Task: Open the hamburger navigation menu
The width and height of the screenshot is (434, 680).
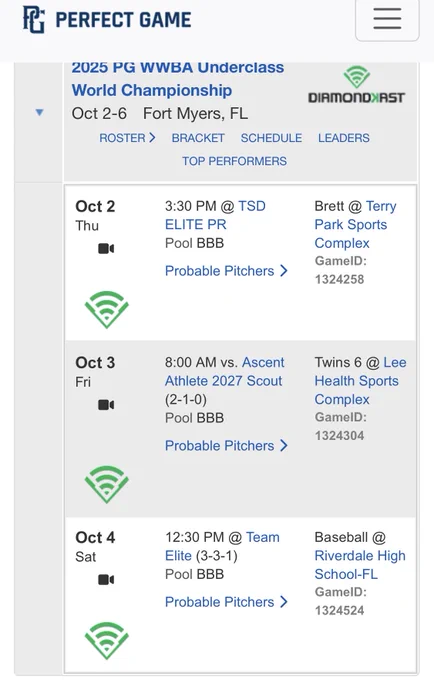Action: point(387,18)
